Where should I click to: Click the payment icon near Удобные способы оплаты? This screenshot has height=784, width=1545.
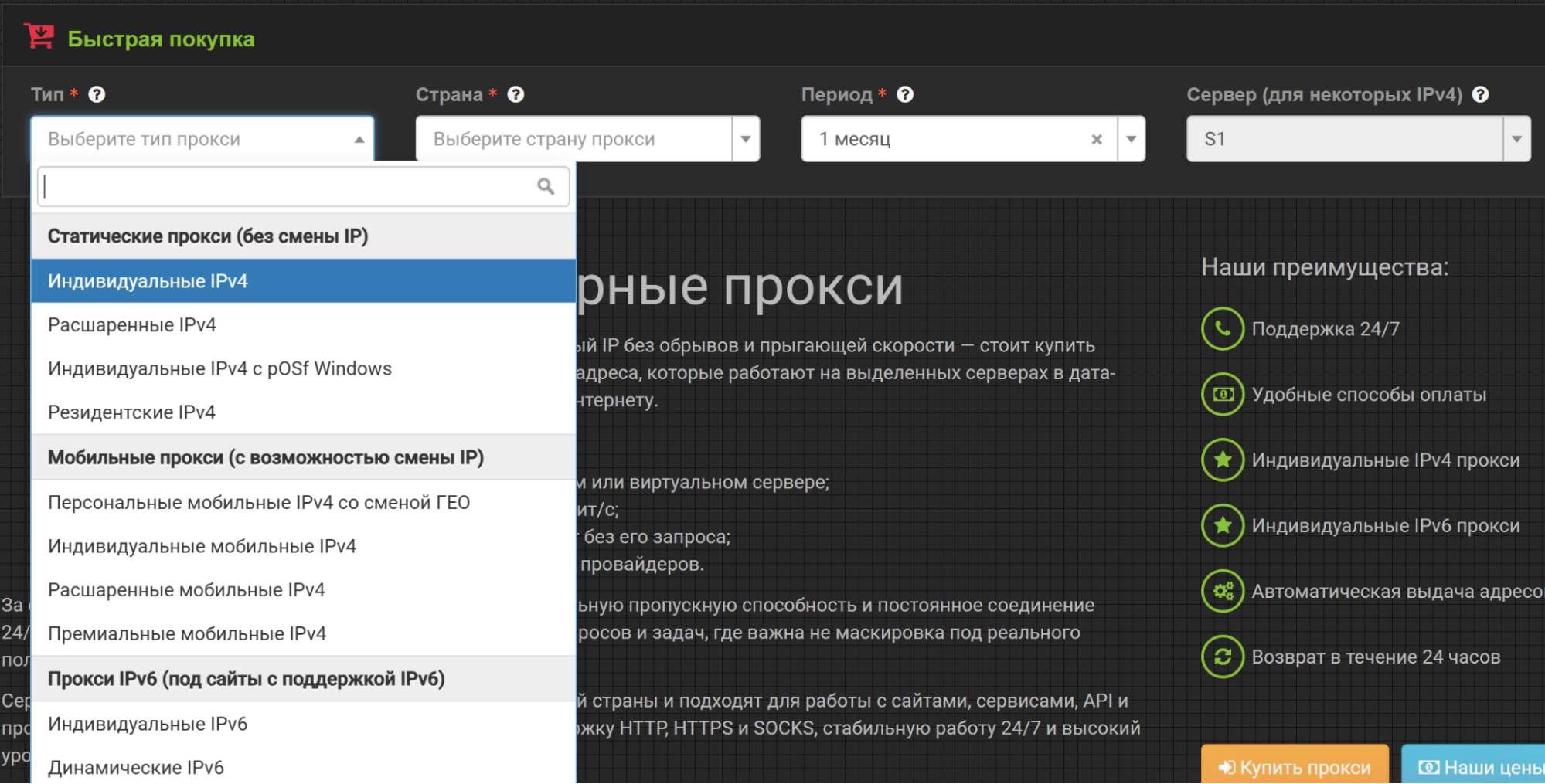1222,394
